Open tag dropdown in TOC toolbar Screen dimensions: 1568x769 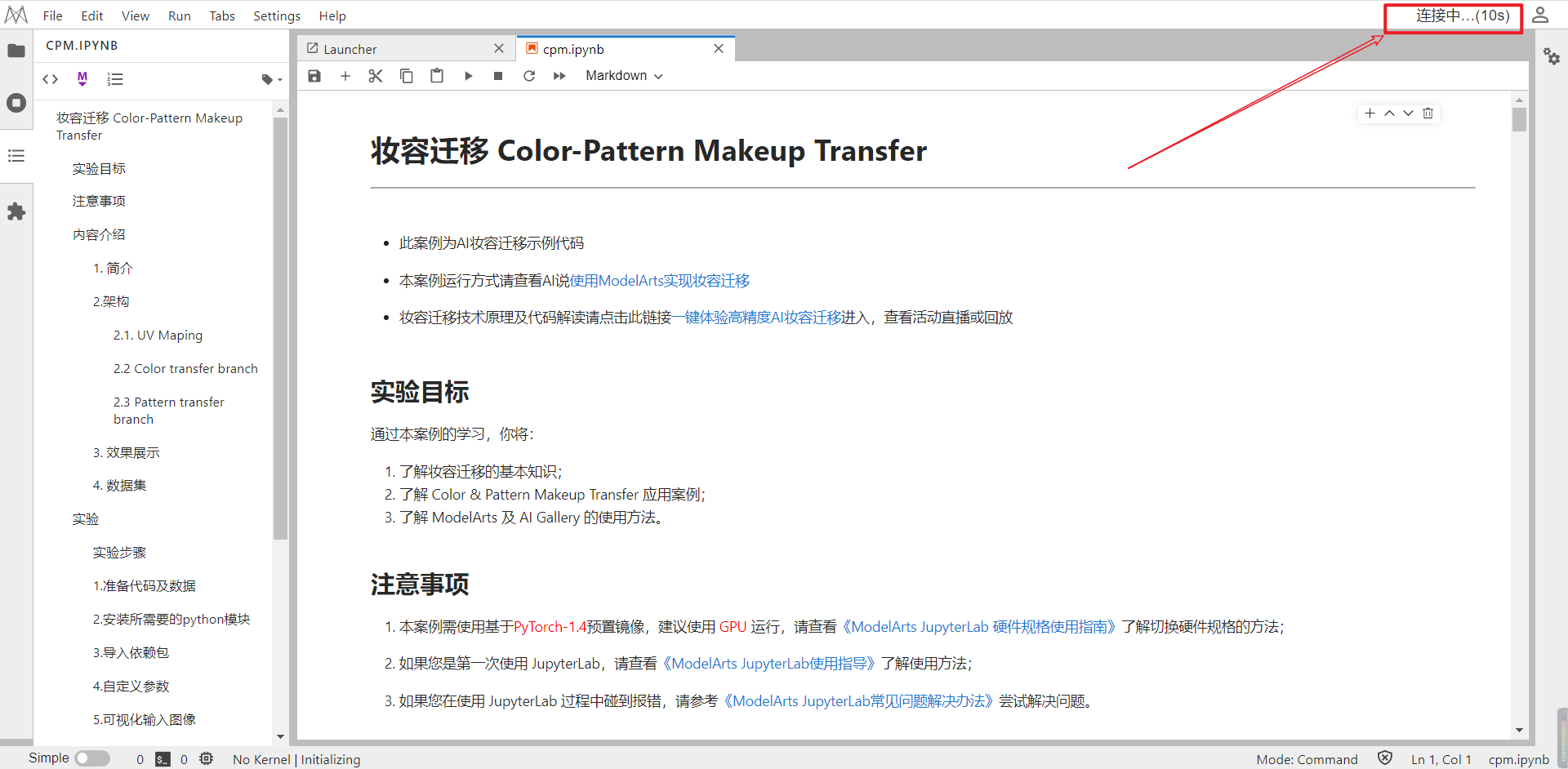pos(271,79)
